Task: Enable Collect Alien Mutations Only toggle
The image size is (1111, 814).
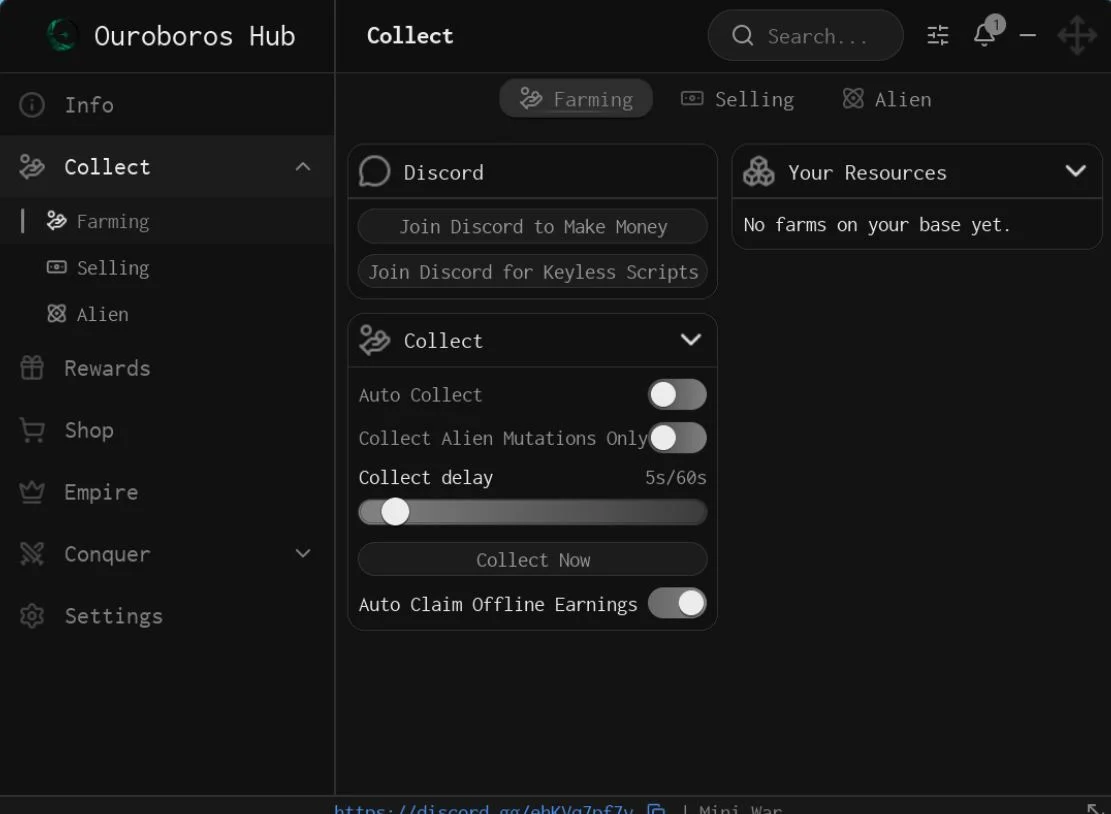Action: pos(677,438)
